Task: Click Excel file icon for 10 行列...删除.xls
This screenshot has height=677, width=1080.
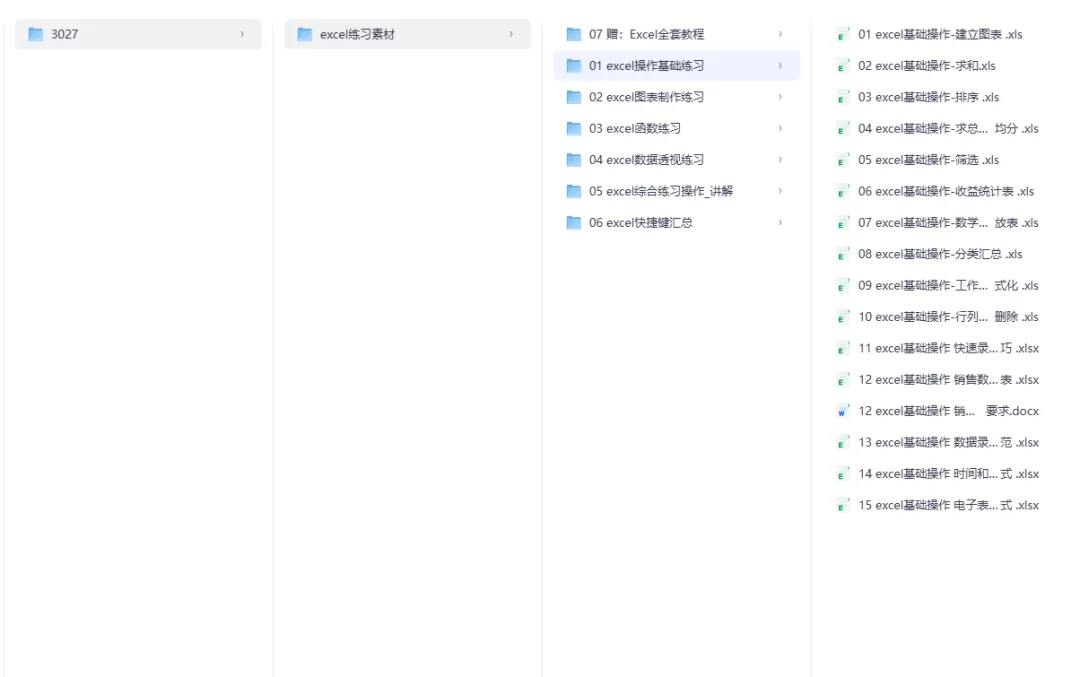Action: click(x=843, y=317)
